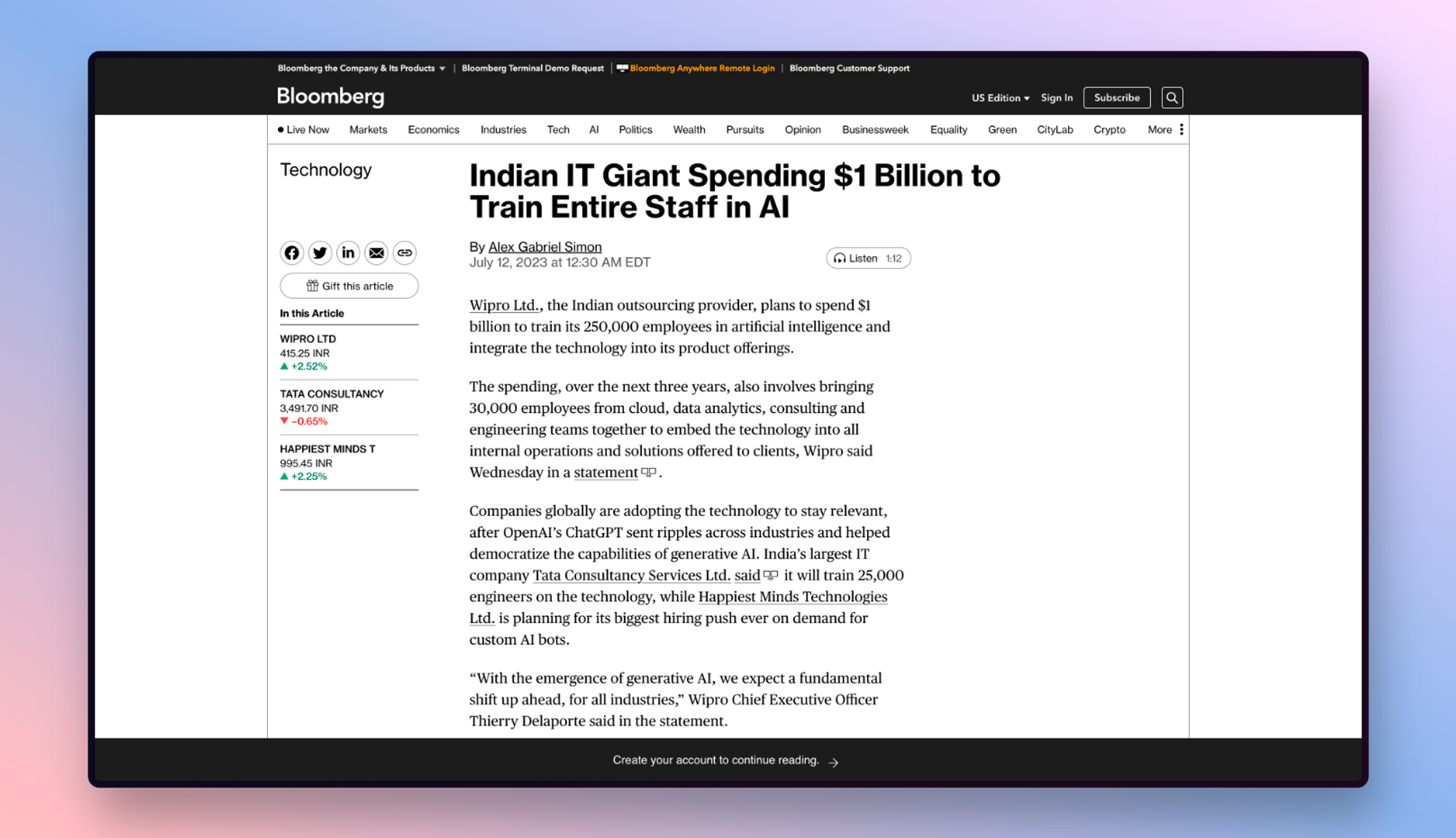Click +2.25% change under Happiest Minds

click(x=304, y=477)
